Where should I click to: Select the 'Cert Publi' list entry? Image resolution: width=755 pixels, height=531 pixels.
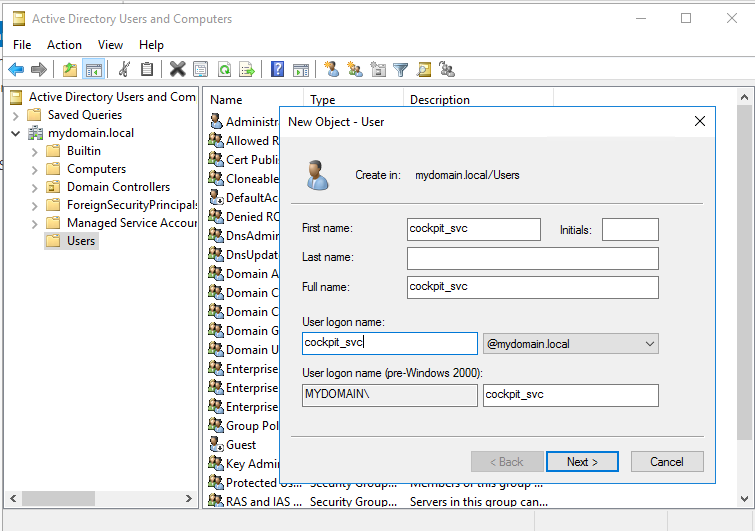point(244,159)
